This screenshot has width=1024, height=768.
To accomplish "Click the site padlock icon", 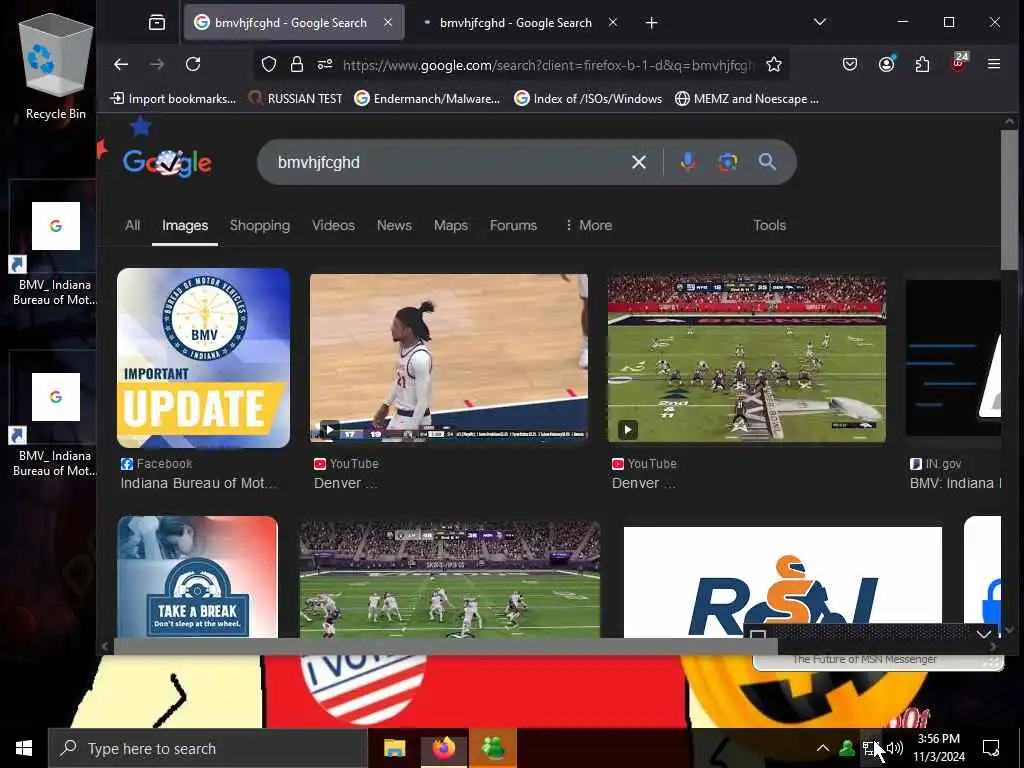I will pos(296,64).
